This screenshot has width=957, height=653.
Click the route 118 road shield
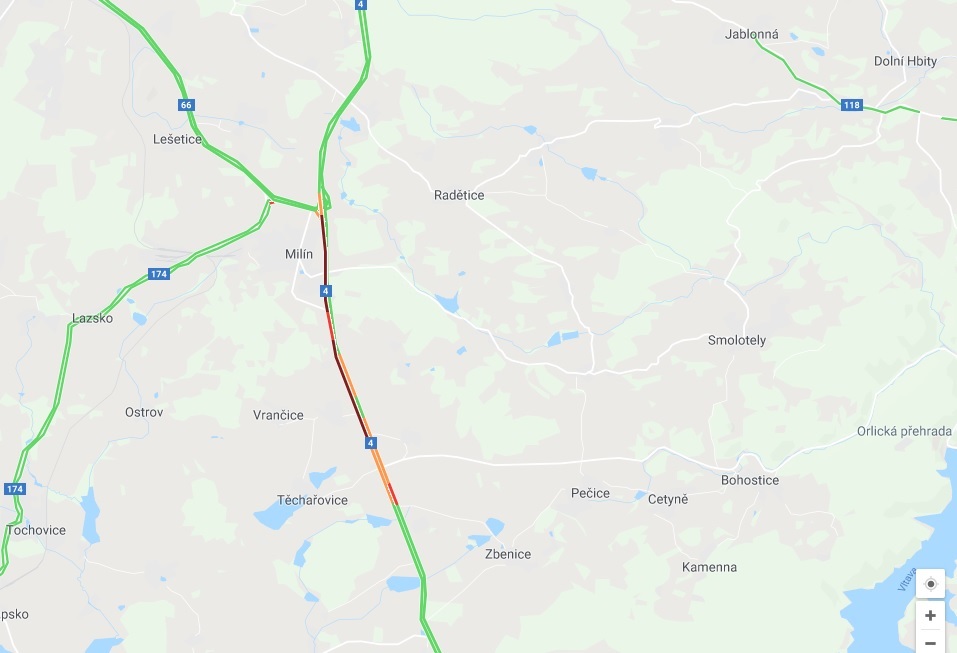tap(851, 105)
